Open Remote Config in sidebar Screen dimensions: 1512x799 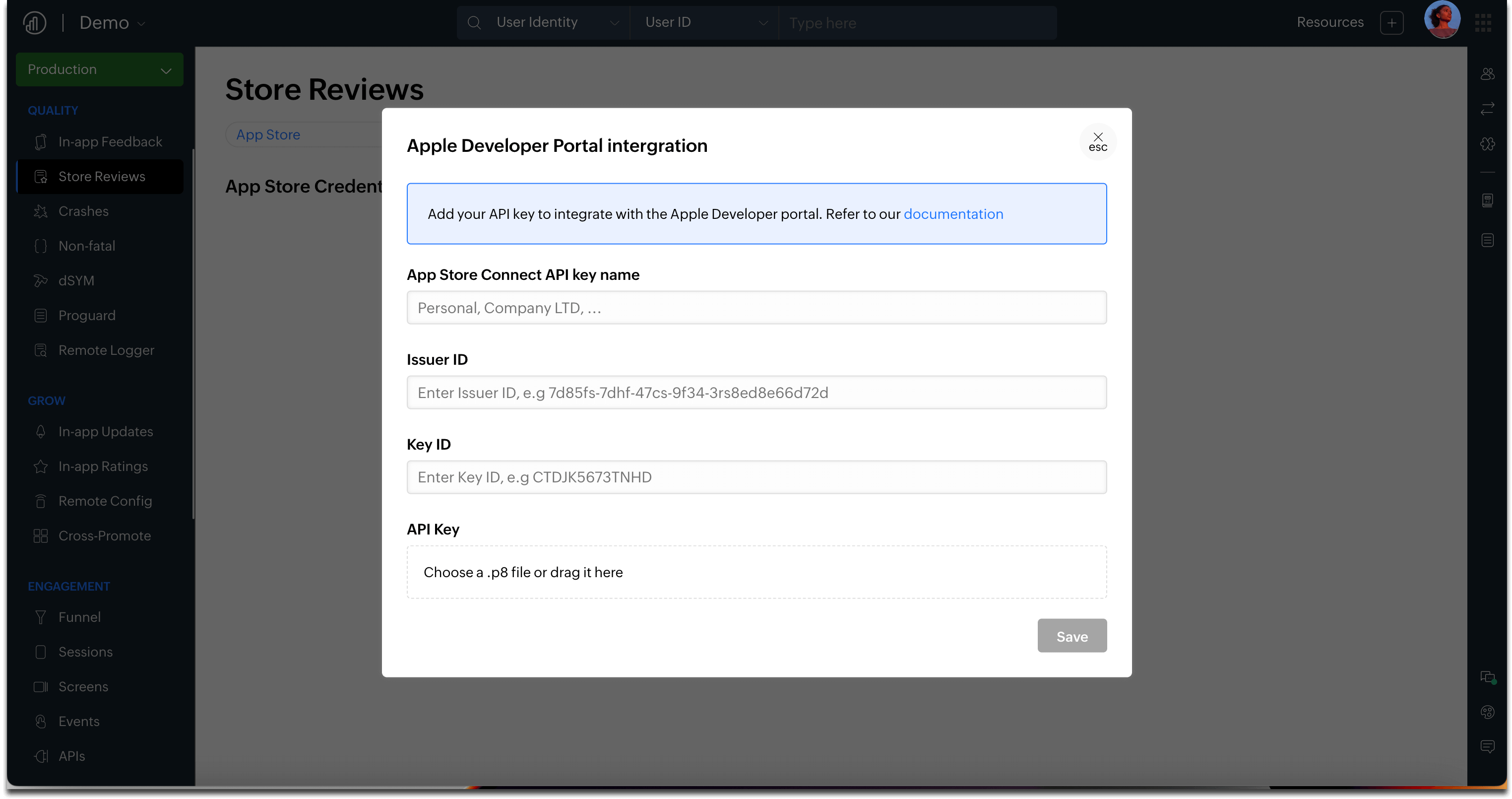point(100,501)
